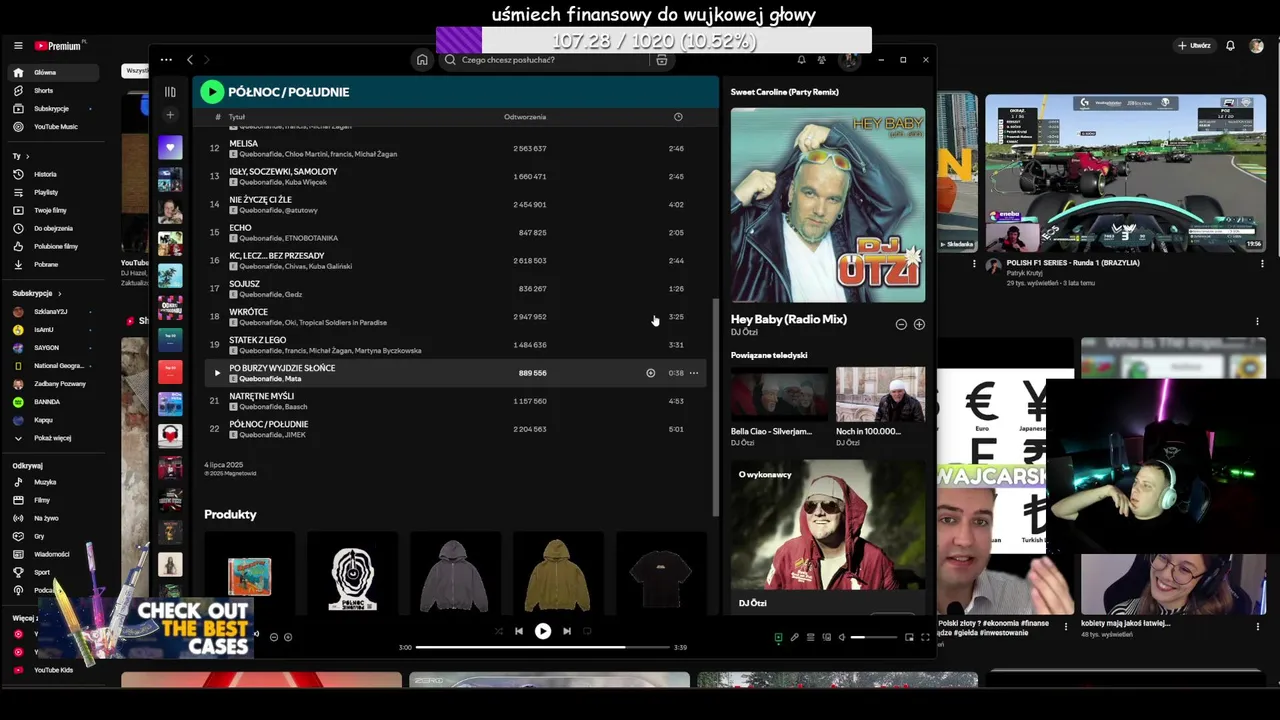Play the track PO BURZY WYJDZIE SŁOŃCE
Image resolution: width=1280 pixels, height=720 pixels.
217,373
